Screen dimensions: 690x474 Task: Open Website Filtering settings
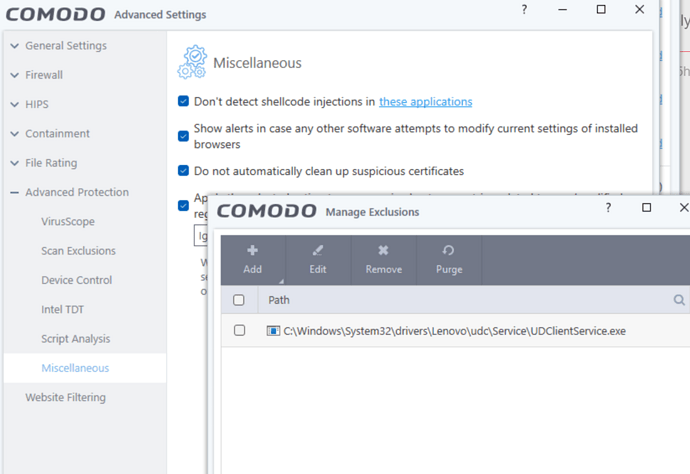coord(65,397)
